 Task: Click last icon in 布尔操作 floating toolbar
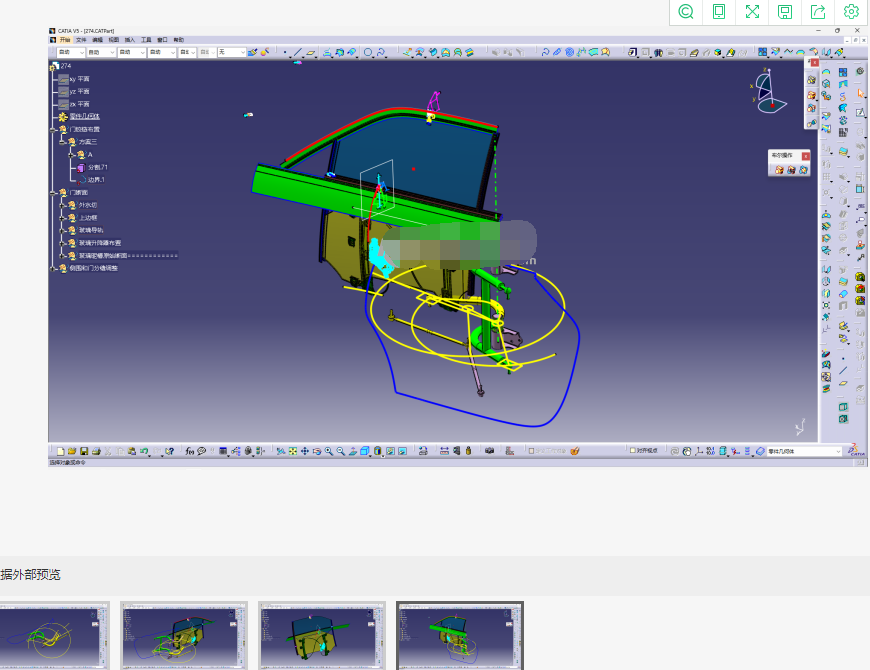coord(803,170)
